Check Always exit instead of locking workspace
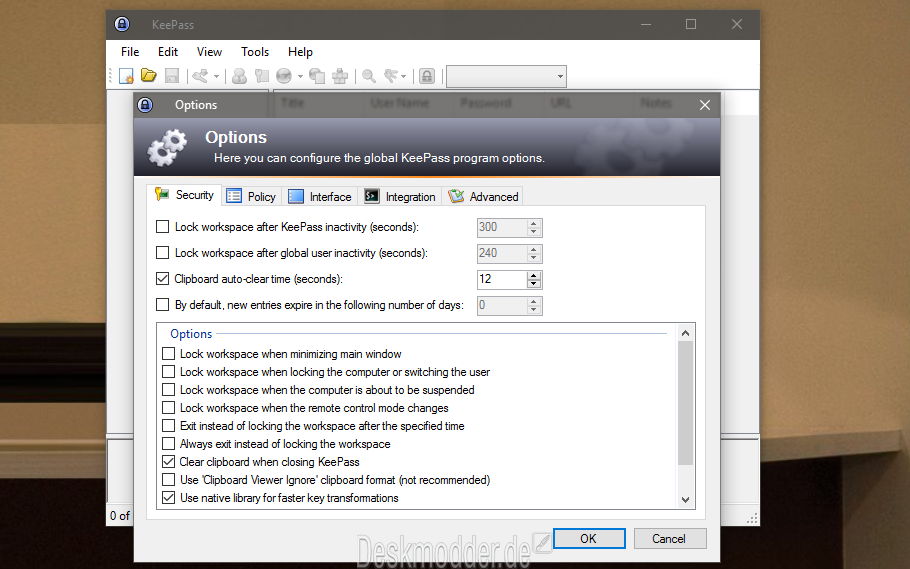 point(168,444)
